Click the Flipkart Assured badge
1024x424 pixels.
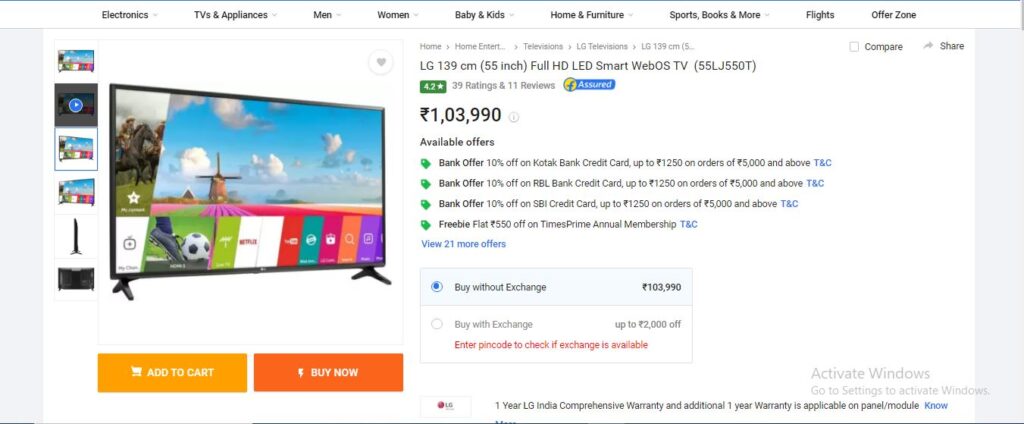click(x=589, y=84)
